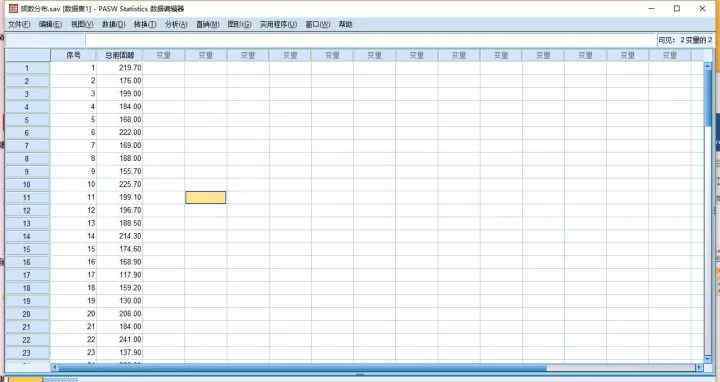
Task: Click the 总胆固醇 cell showing 214.30
Action: [120, 236]
